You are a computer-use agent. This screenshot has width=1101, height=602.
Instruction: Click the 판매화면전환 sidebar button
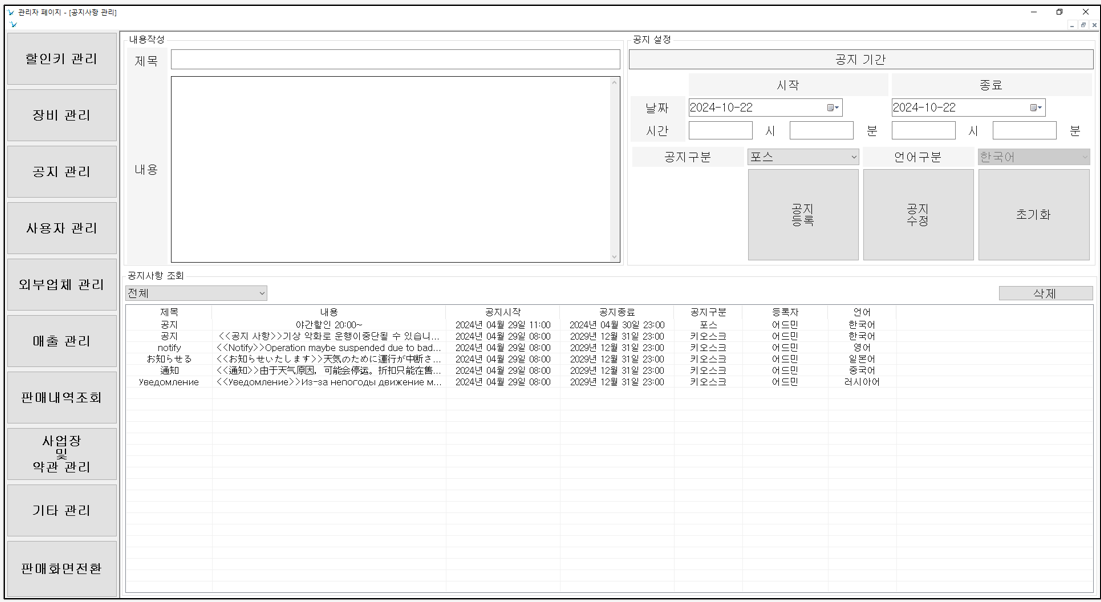[61, 568]
